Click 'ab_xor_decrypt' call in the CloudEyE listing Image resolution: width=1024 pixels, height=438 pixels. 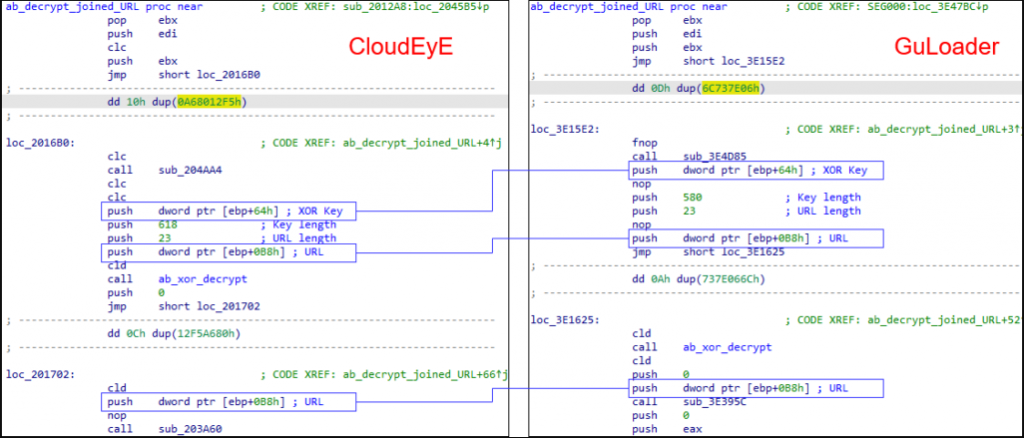tap(204, 279)
